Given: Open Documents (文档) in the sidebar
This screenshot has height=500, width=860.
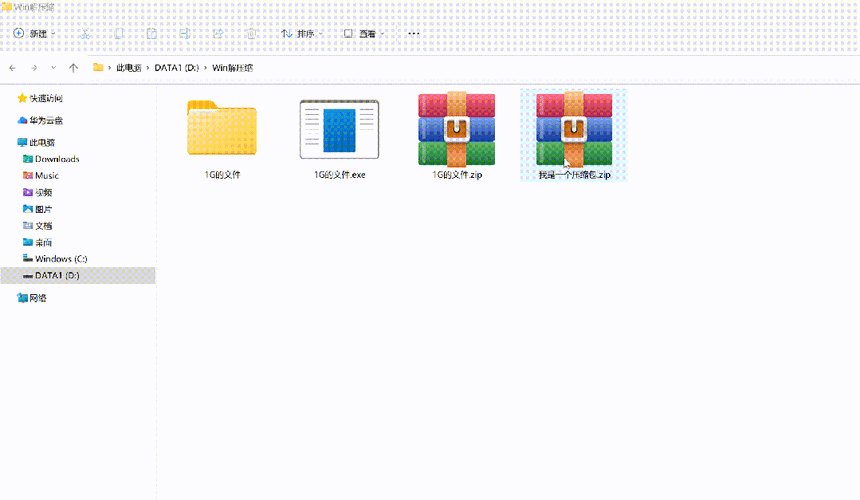Looking at the screenshot, I should click(x=37, y=225).
